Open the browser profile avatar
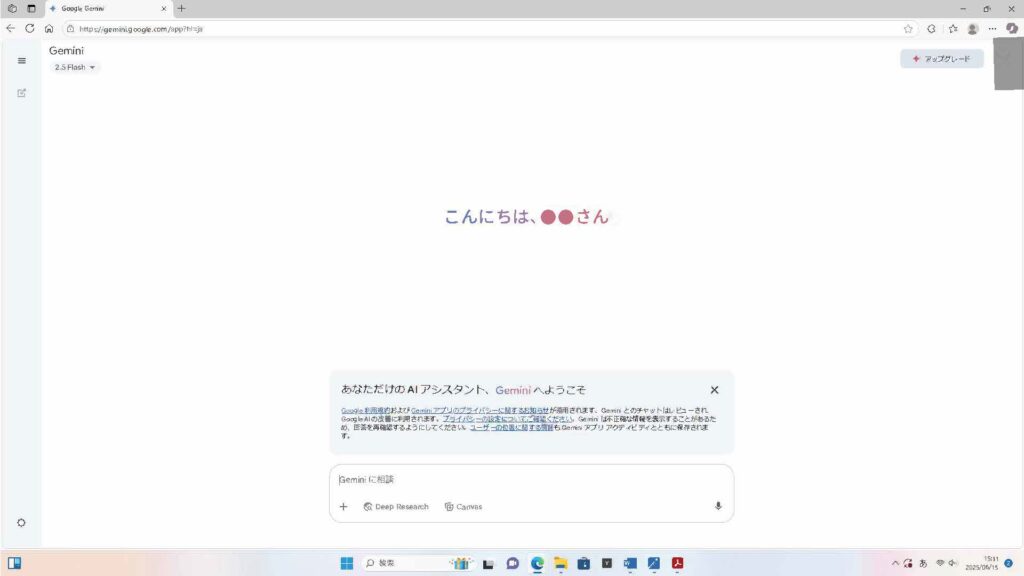 coord(972,29)
